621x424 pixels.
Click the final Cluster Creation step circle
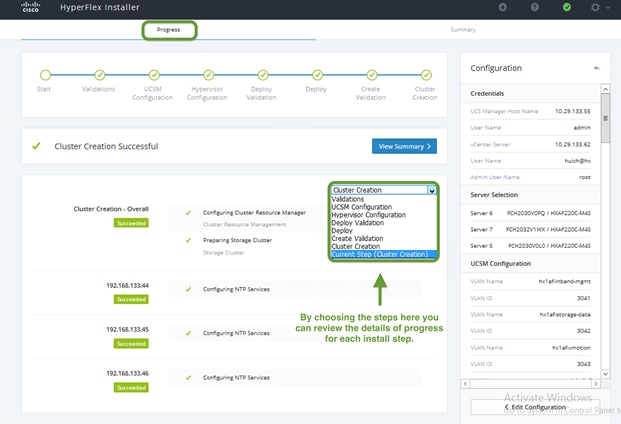pos(426,75)
